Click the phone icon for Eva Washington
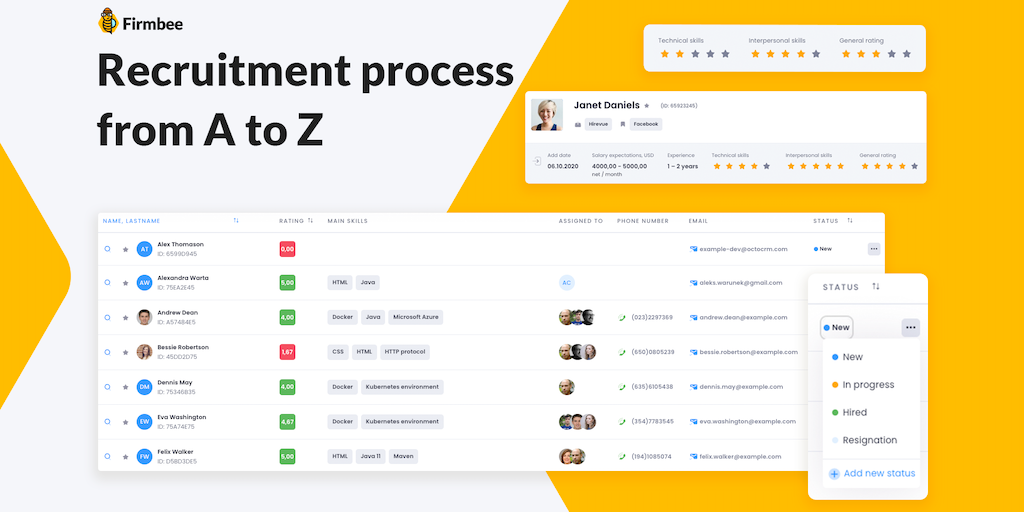The image size is (1024, 512). 622,422
